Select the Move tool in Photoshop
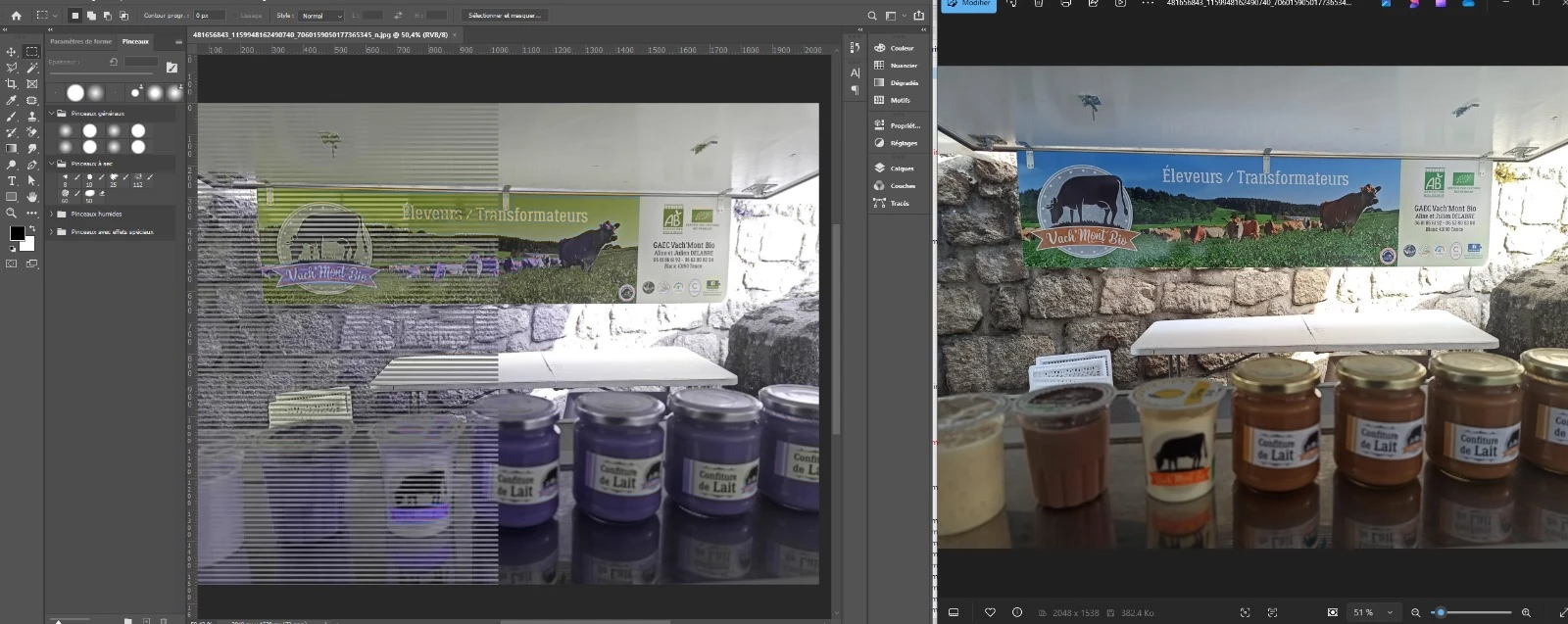1568x624 pixels. click(x=12, y=52)
